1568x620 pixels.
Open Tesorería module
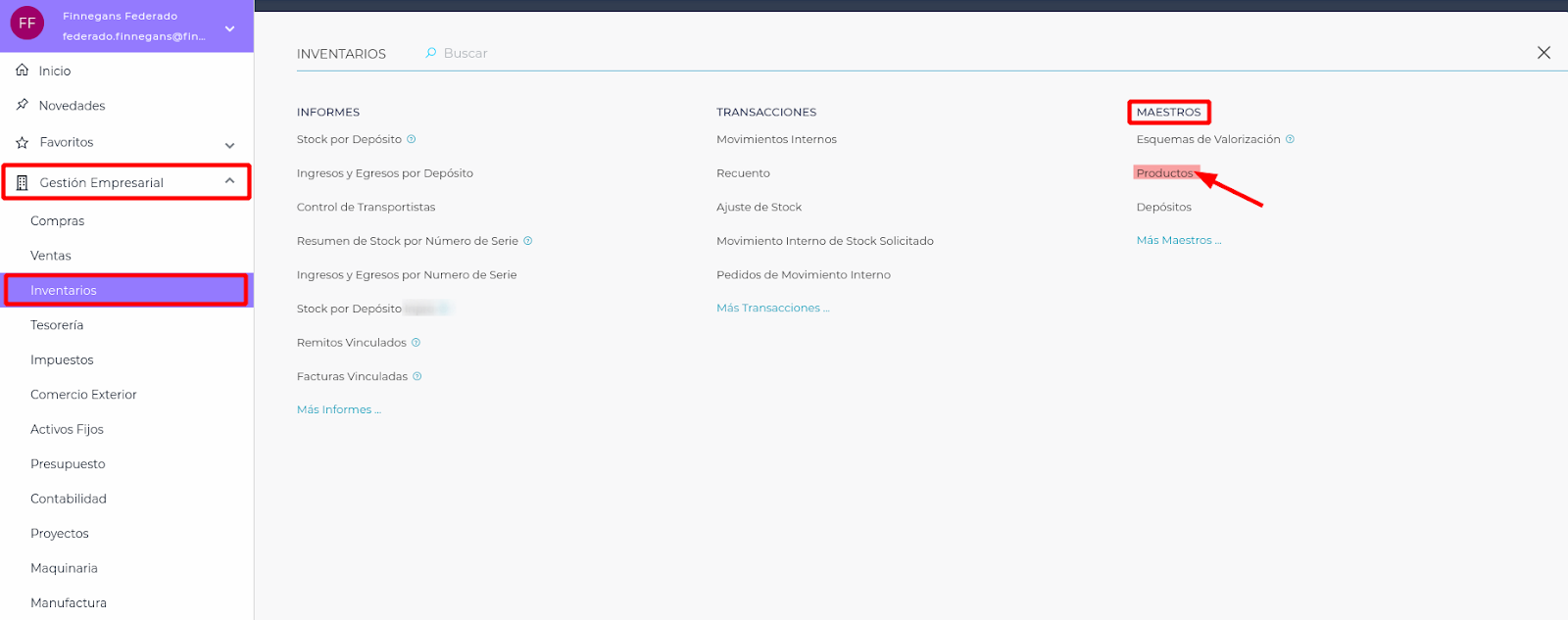click(x=57, y=325)
